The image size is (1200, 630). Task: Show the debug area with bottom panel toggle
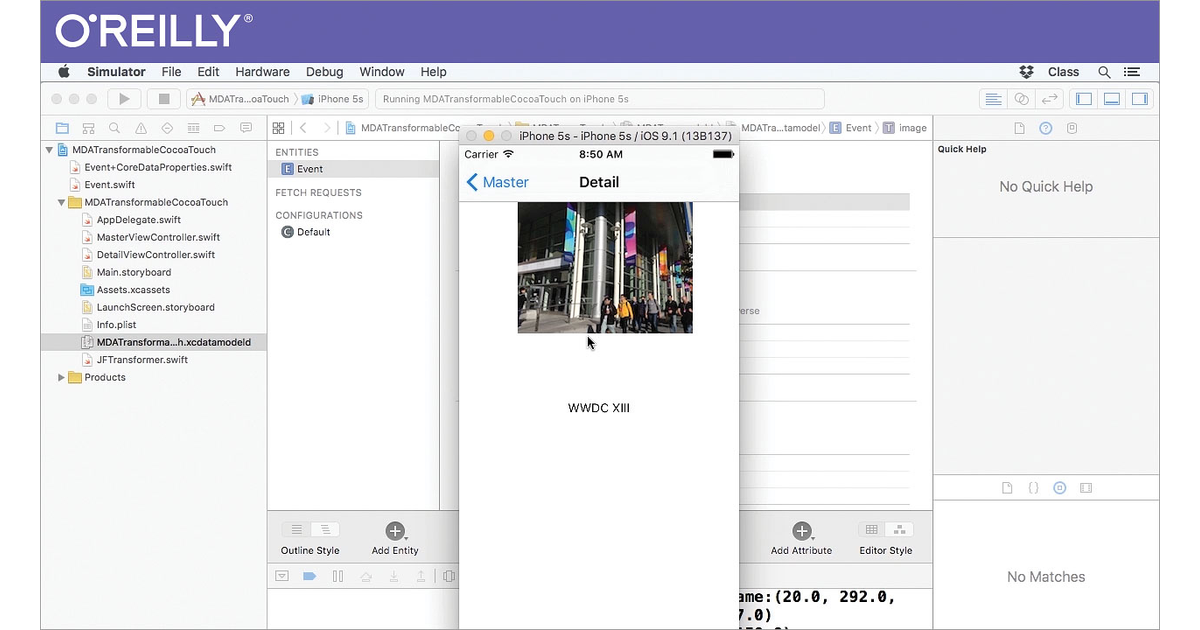(x=1112, y=98)
